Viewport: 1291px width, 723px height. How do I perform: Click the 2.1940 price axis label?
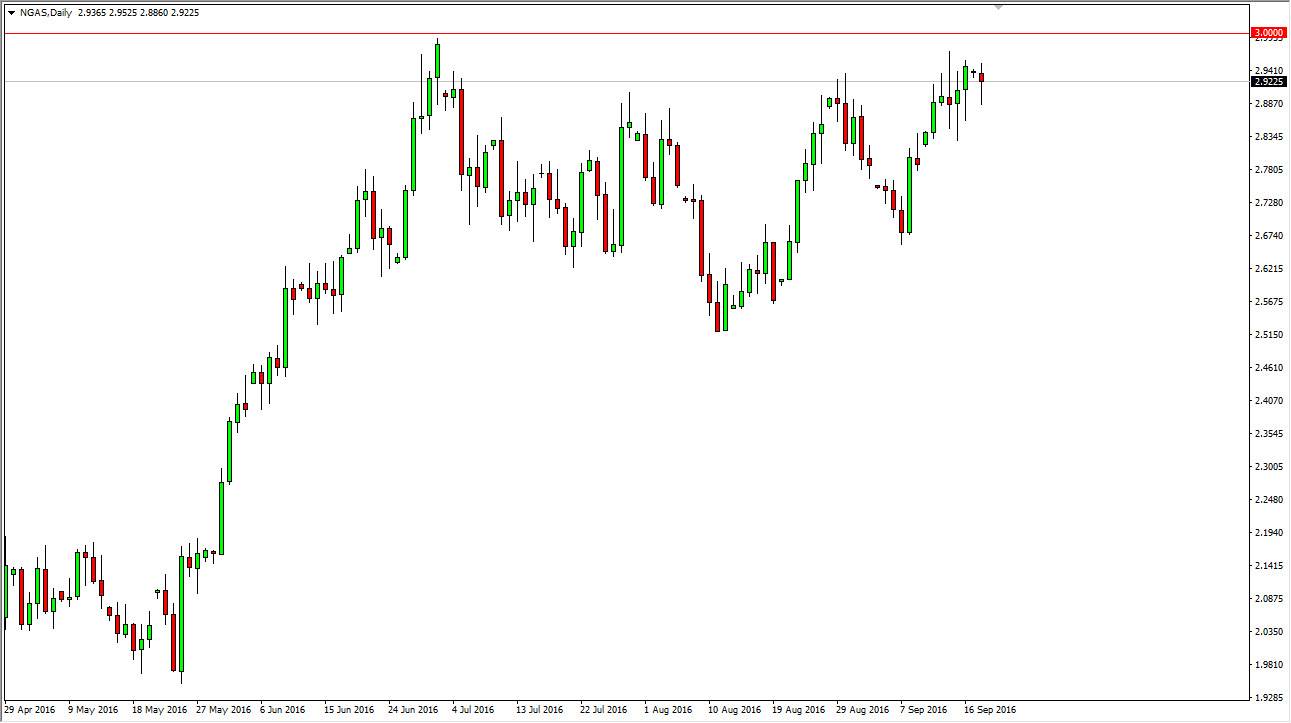[x=1268, y=532]
